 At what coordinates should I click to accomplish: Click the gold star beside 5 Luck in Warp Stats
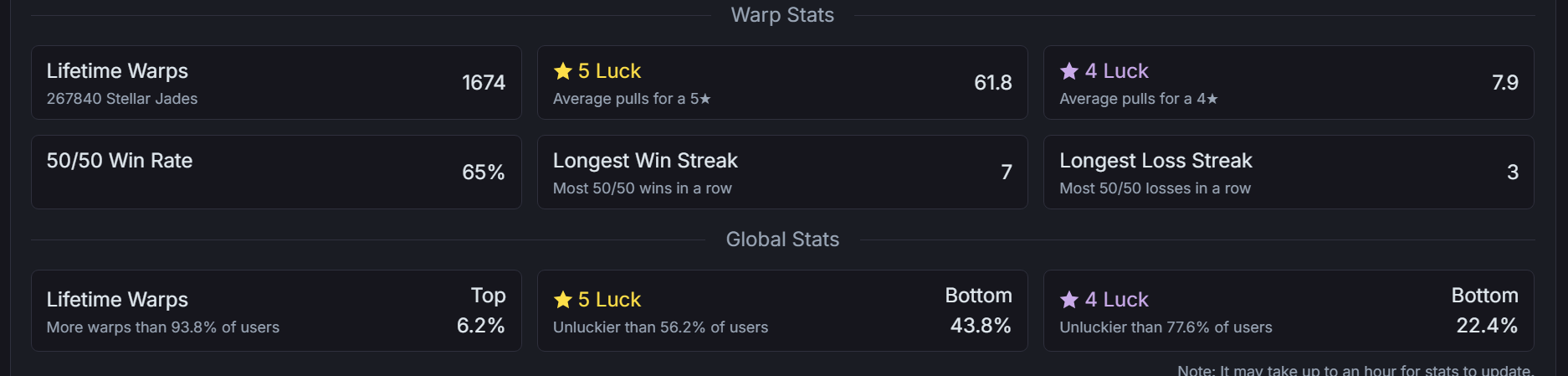point(563,71)
